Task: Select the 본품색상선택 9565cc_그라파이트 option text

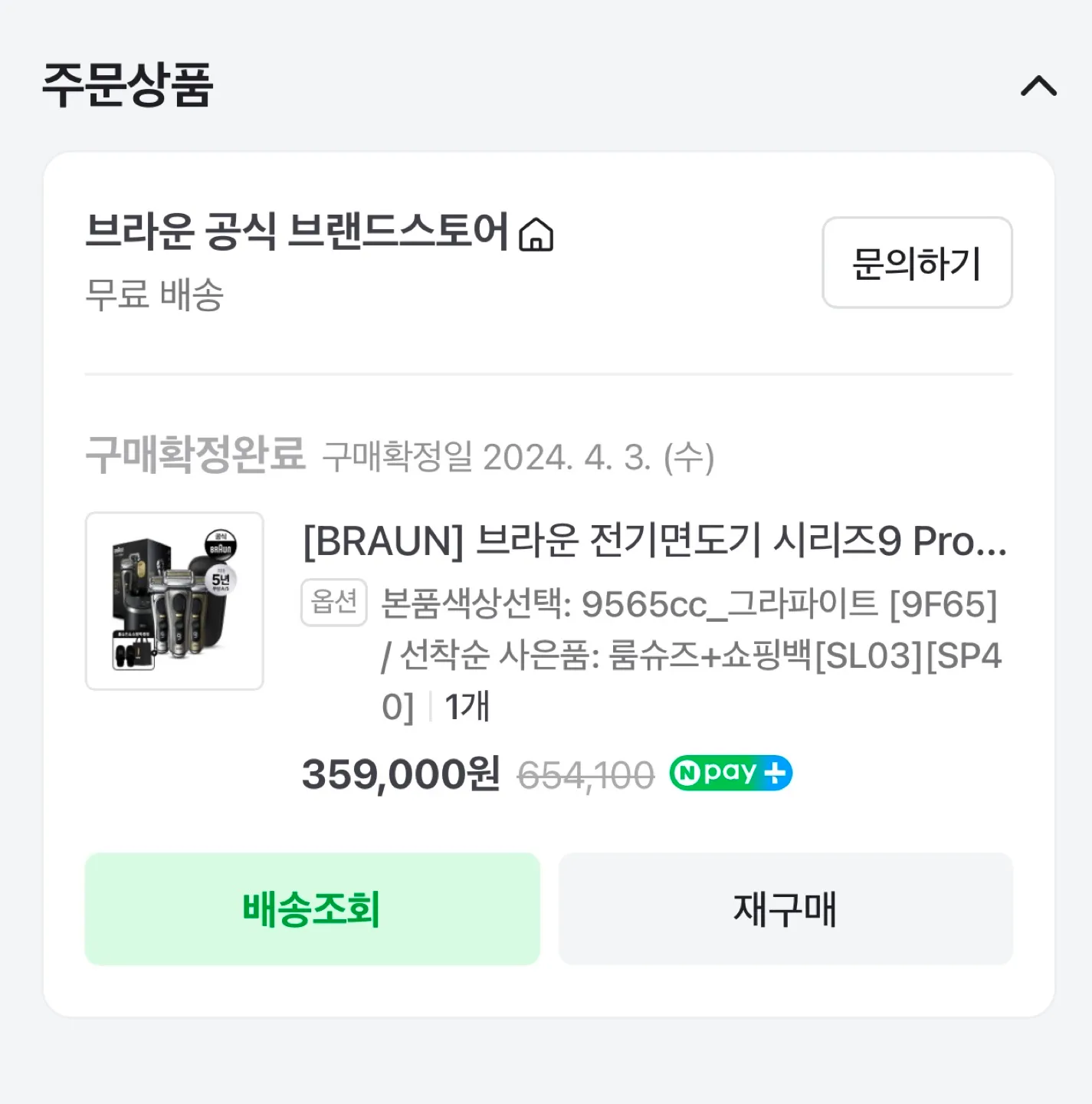Action: pos(690,604)
